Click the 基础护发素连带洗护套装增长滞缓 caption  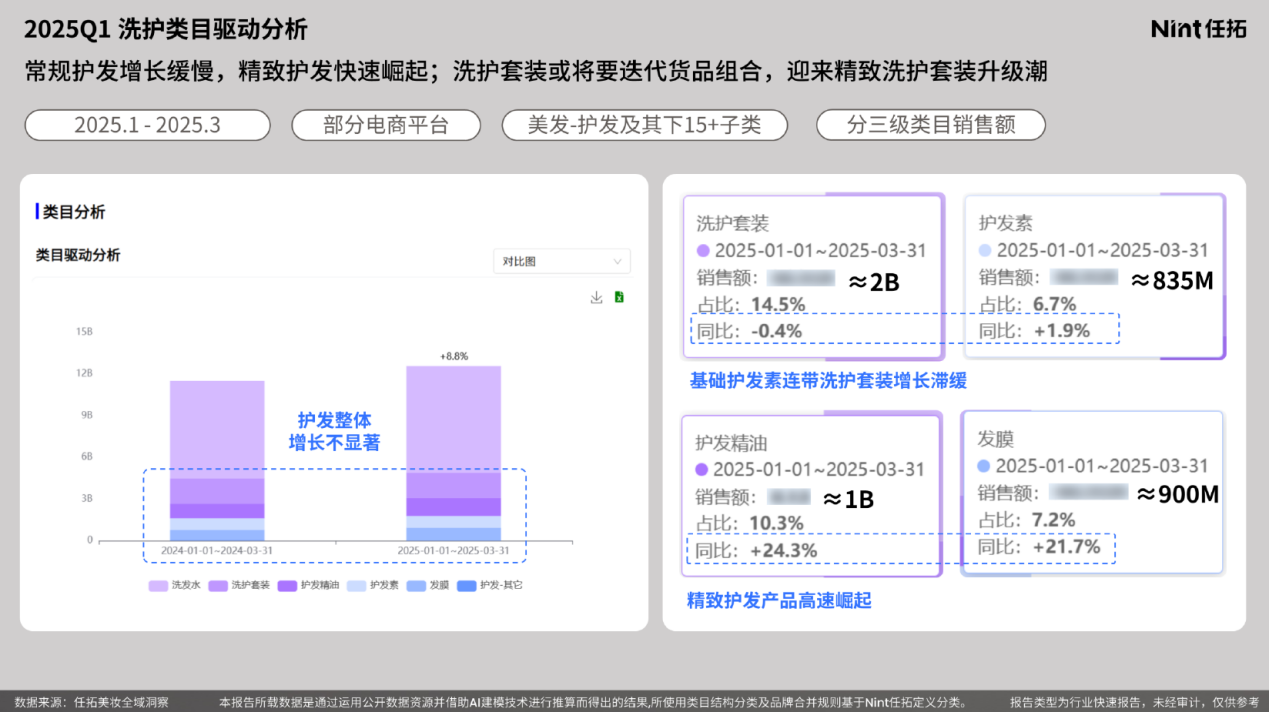[828, 381]
